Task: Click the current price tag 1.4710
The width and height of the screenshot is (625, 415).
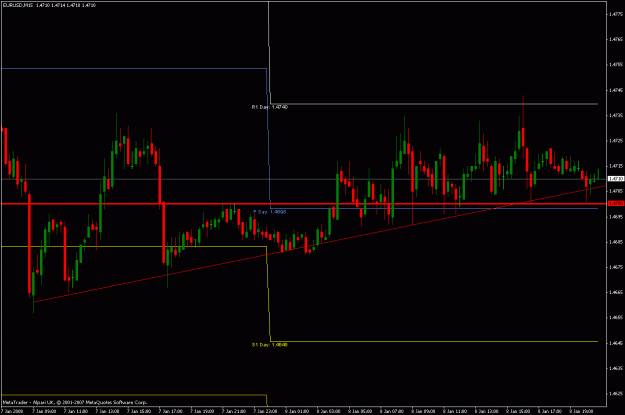Action: (x=616, y=179)
